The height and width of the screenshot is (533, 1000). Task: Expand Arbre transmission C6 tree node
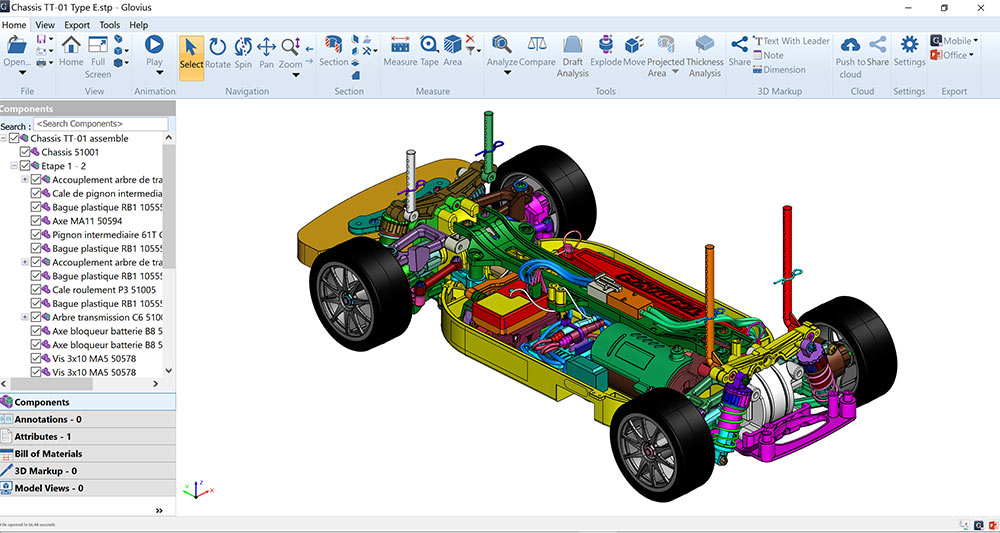tap(25, 317)
